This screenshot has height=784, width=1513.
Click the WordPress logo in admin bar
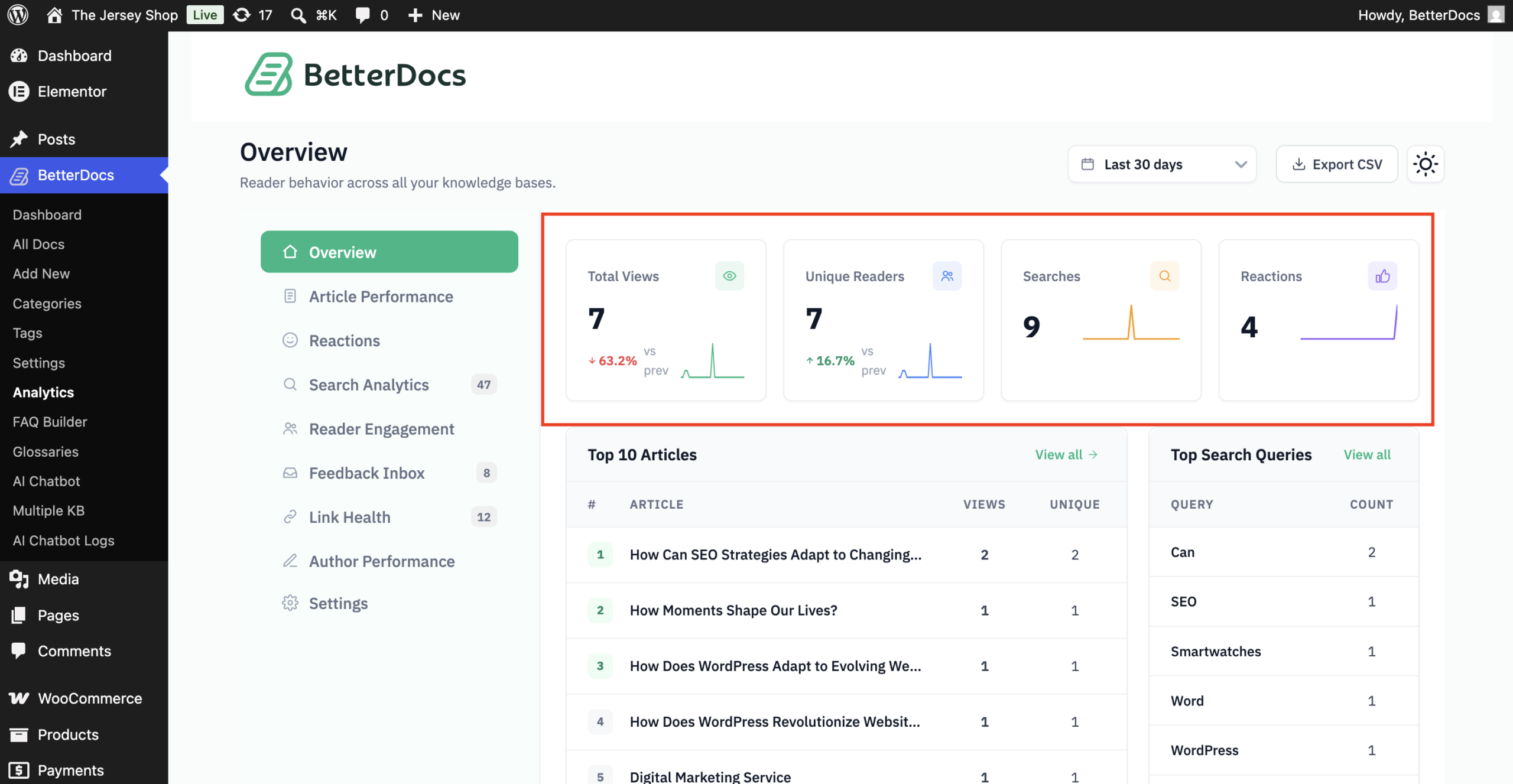point(18,15)
